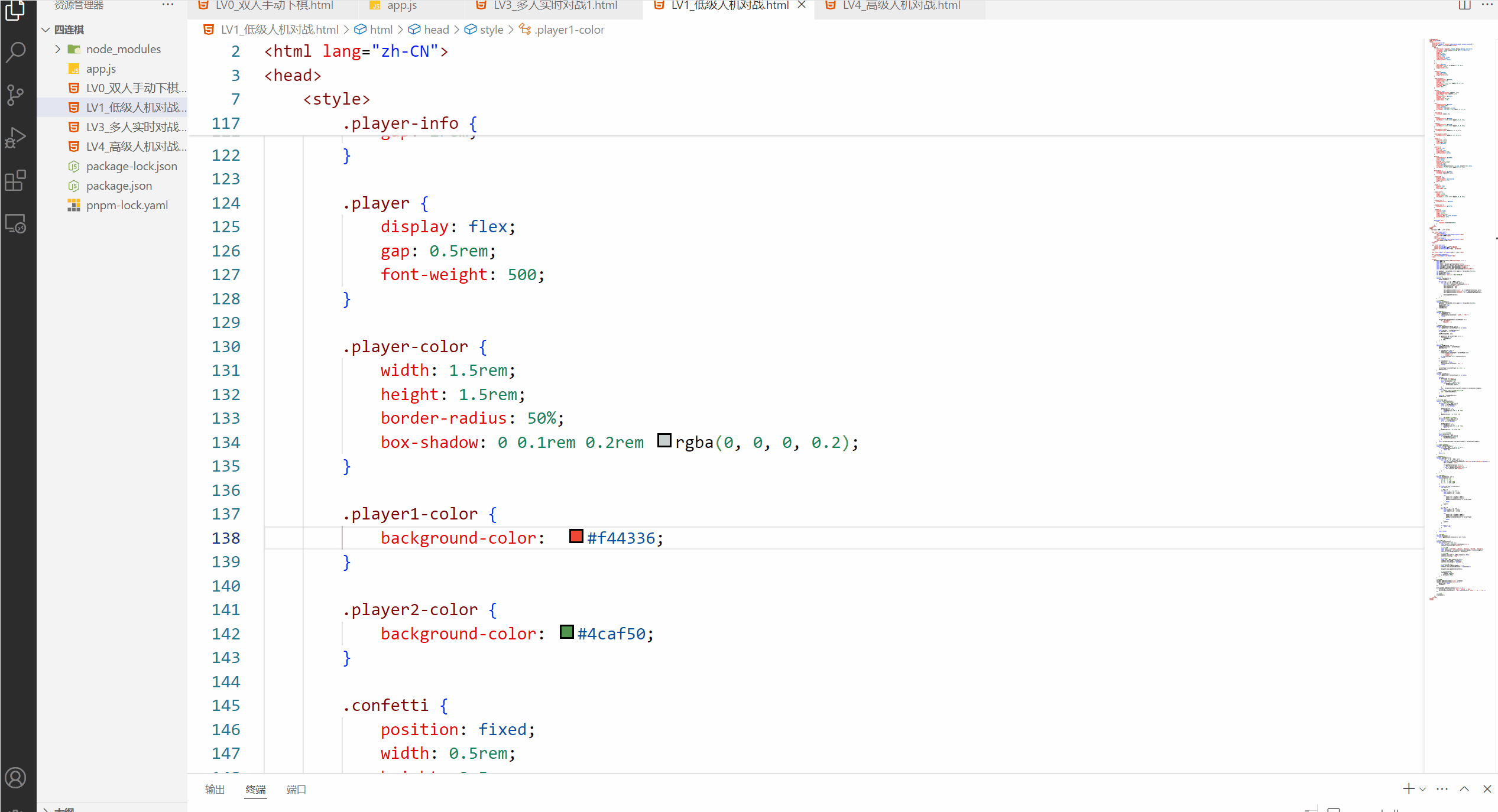Open the new terminal launch profile dropdown
Image resolution: width=1498 pixels, height=812 pixels.
1423,790
